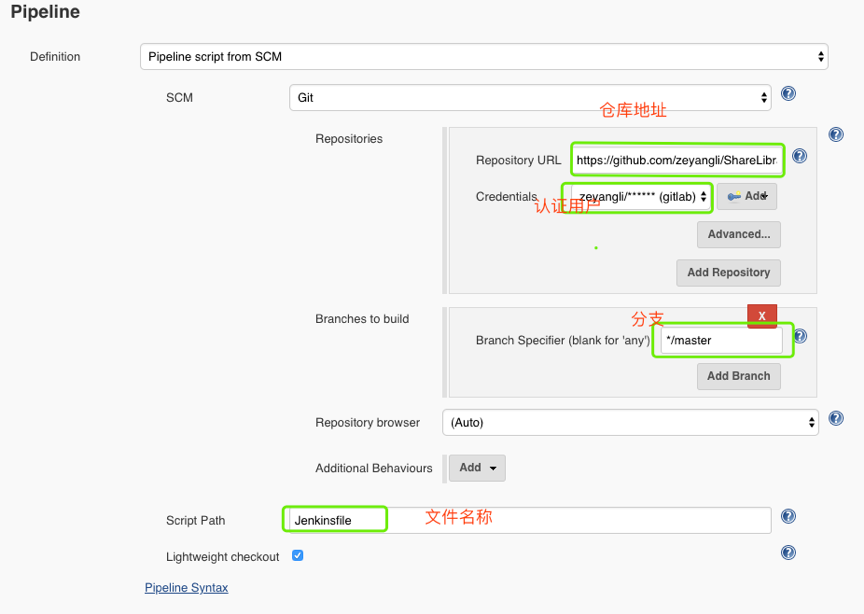Show help for Lightweight checkout option
Viewport: 864px width, 614px height.
tap(788, 552)
